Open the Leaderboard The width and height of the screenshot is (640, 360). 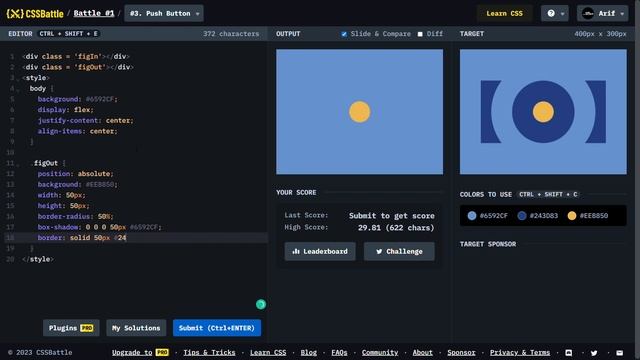tap(320, 251)
